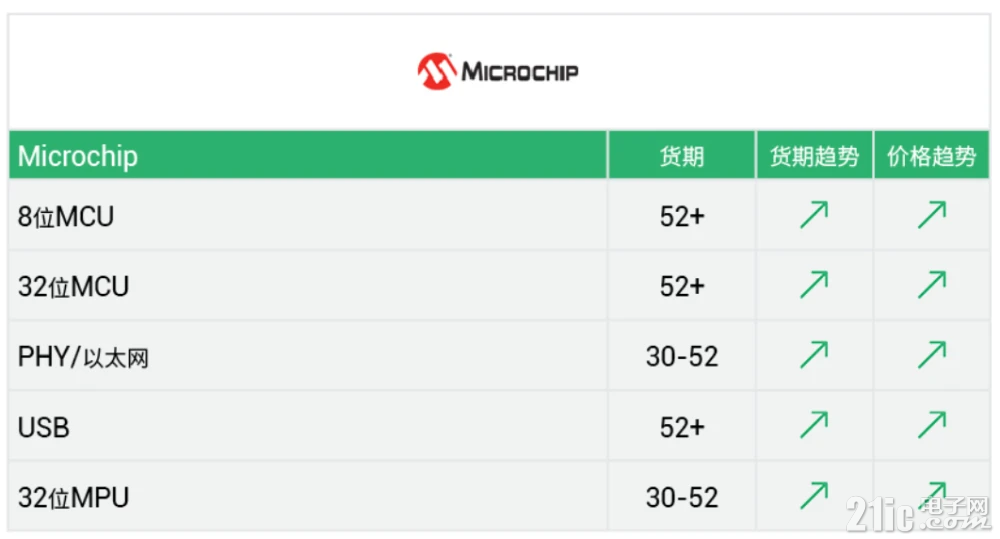Image resolution: width=1000 pixels, height=539 pixels.
Task: Select the lead-time trend arrow for 8位MCU
Action: click(x=814, y=215)
